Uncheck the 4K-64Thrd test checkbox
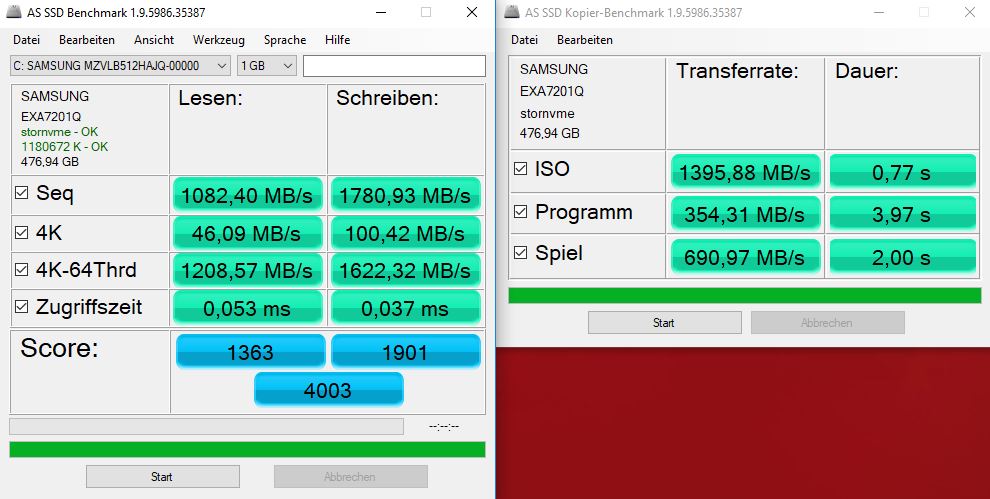 [x=21, y=270]
